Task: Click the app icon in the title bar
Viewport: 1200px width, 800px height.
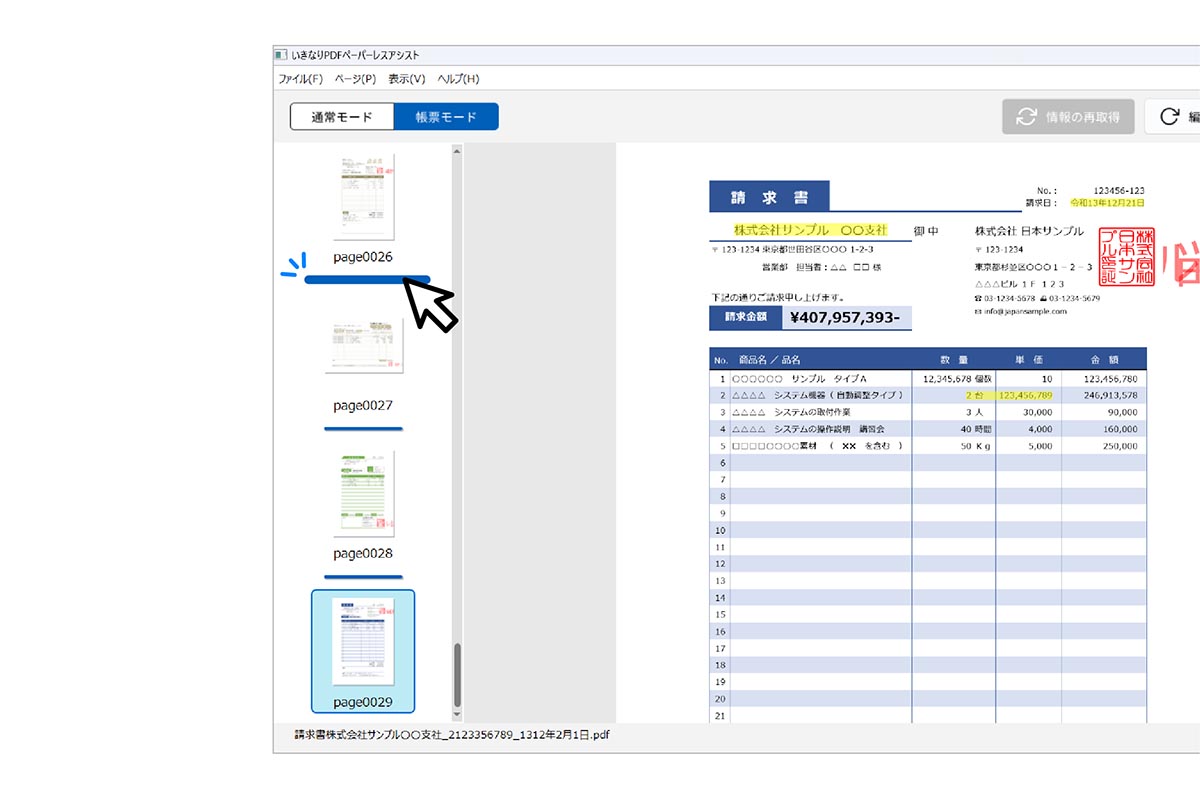Action: (281, 54)
